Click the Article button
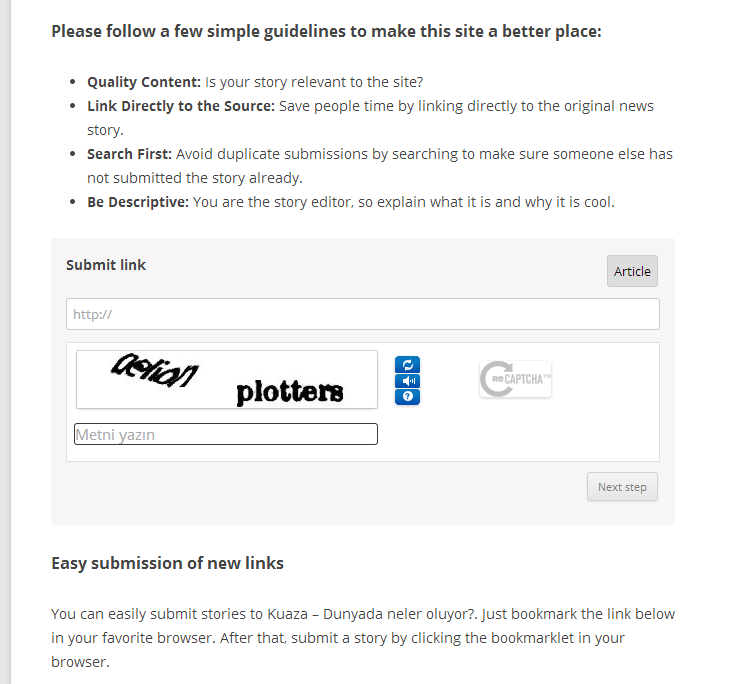The image size is (742, 684). pos(632,271)
